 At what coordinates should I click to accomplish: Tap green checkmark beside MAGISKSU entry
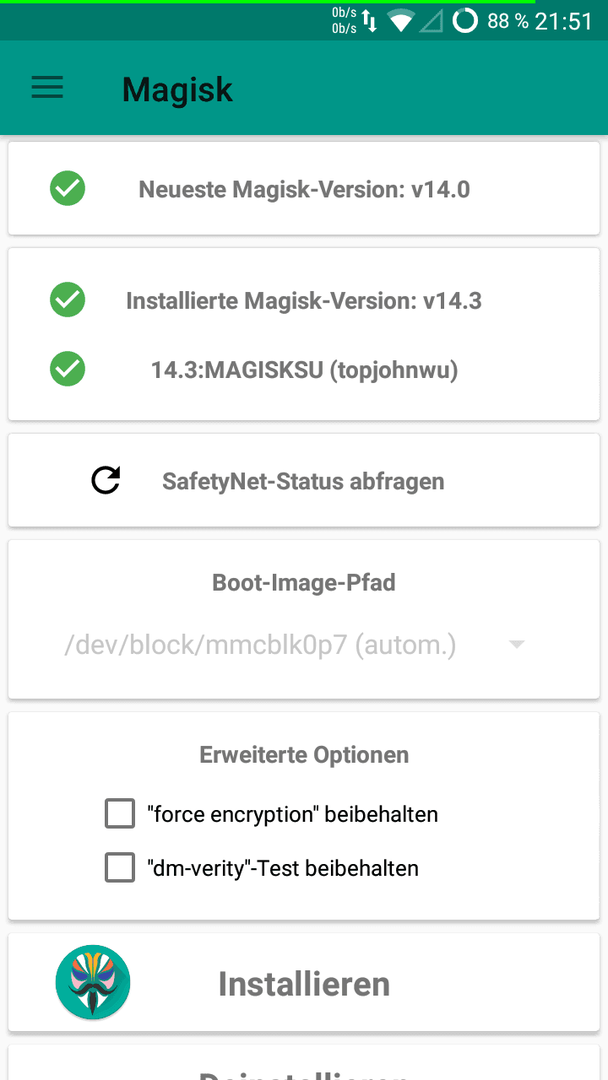point(67,368)
